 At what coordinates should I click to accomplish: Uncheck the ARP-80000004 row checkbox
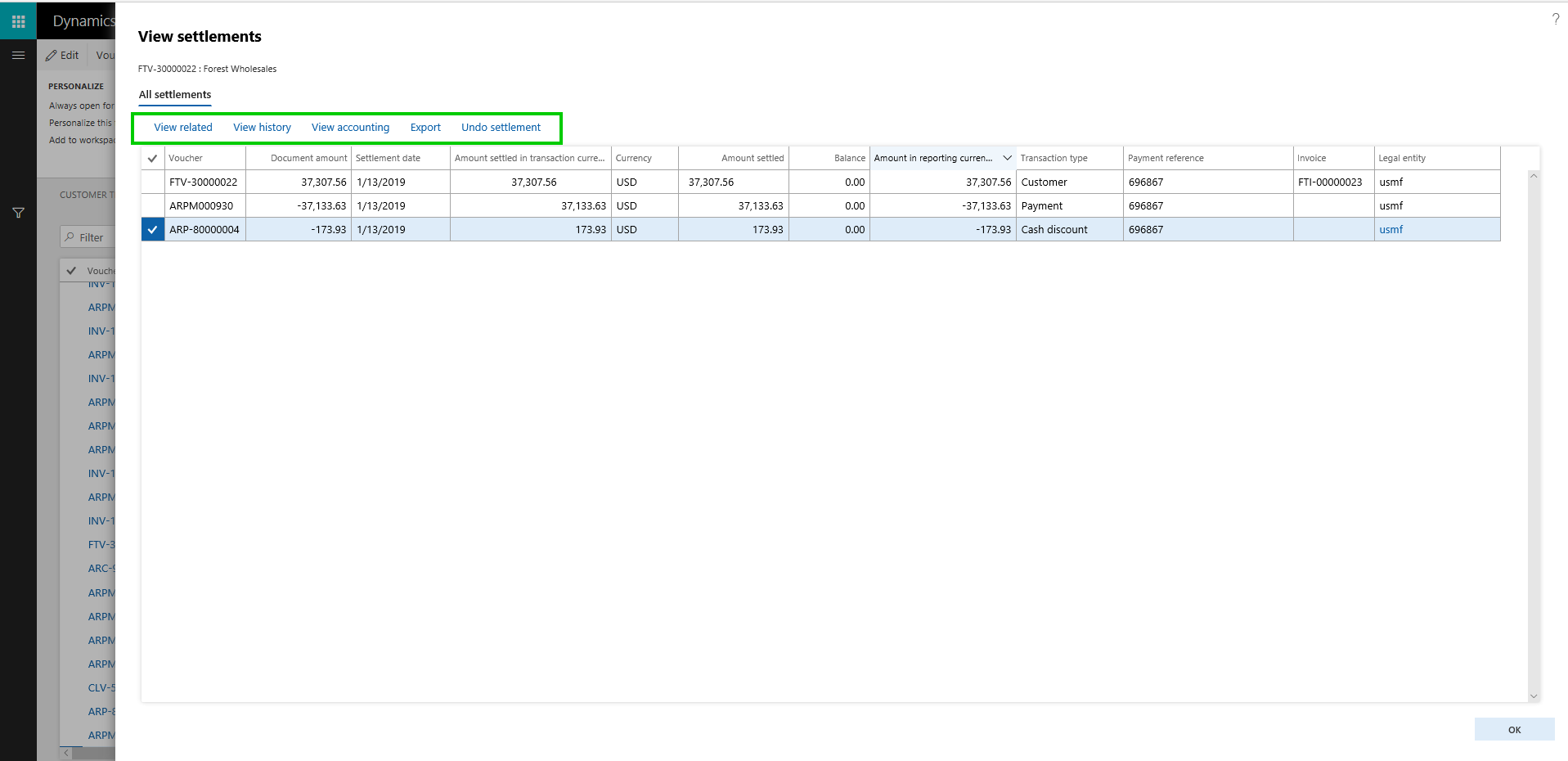click(152, 229)
